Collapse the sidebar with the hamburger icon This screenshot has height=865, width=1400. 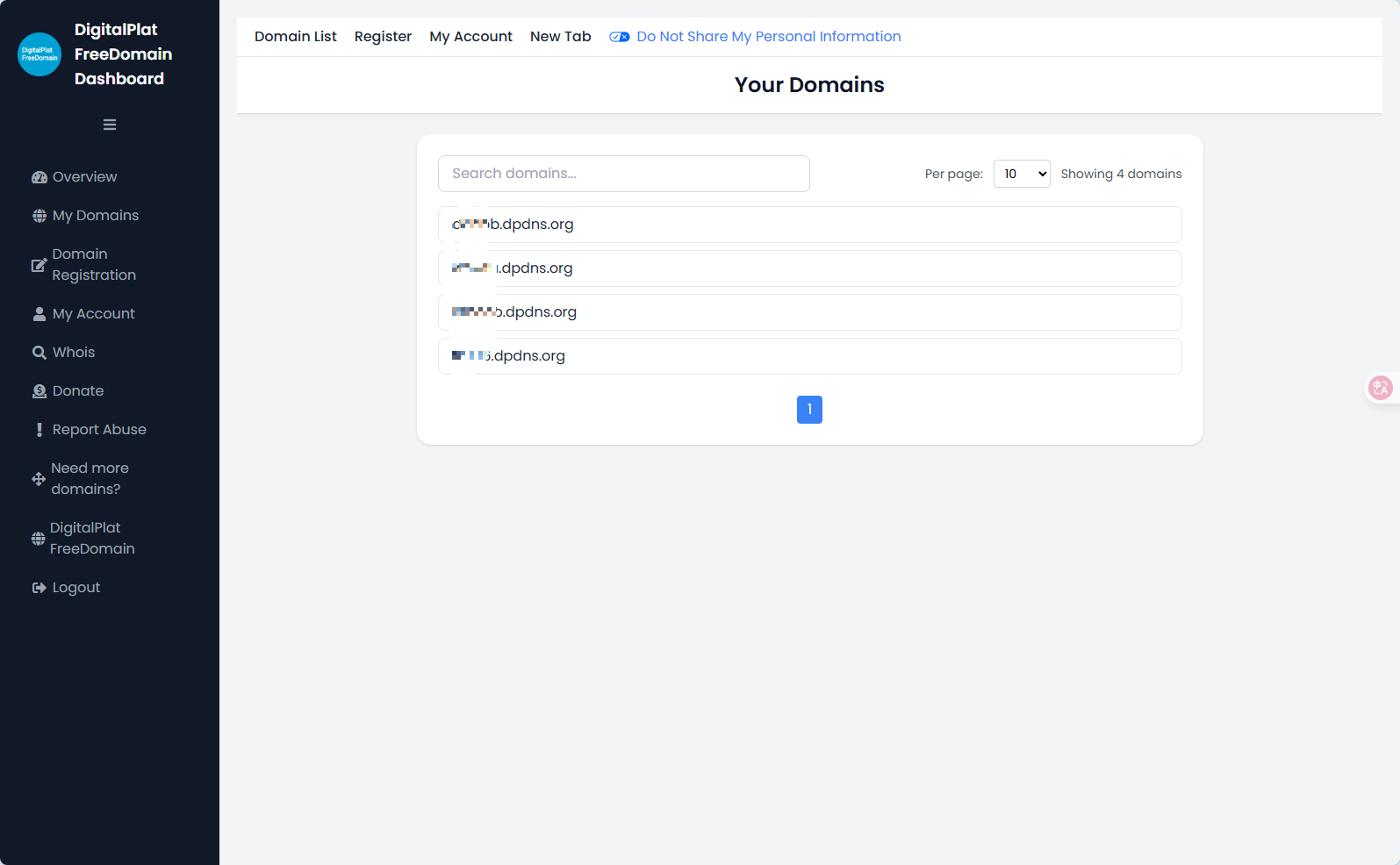point(110,125)
